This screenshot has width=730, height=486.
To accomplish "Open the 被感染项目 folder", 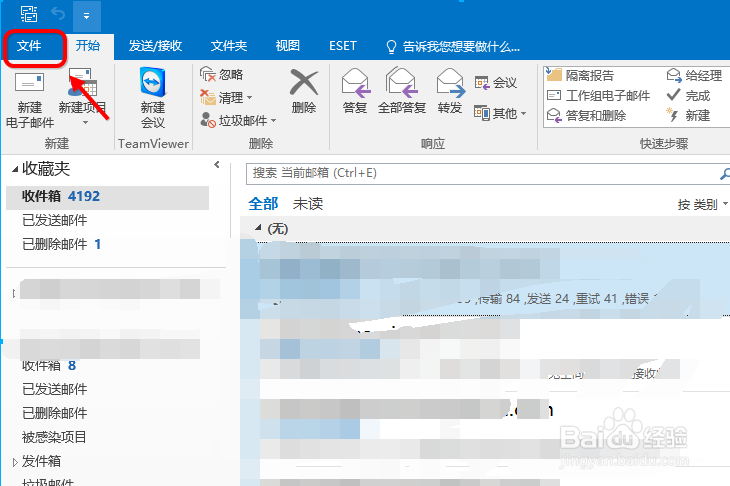I will point(54,437).
